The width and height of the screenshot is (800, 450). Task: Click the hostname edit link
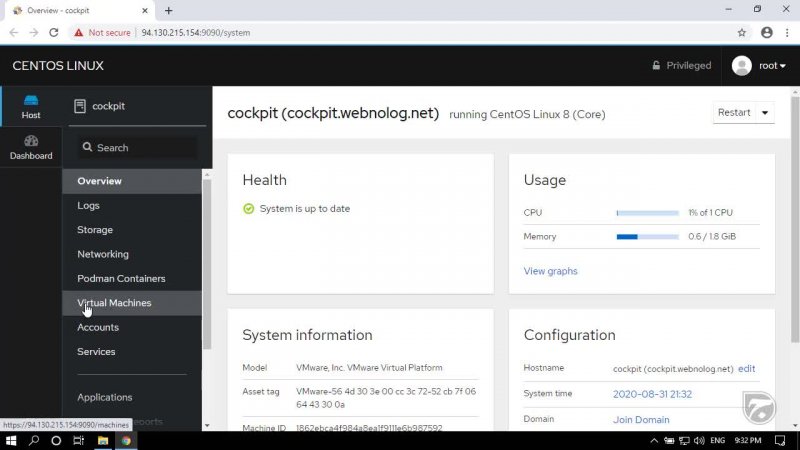coord(746,369)
